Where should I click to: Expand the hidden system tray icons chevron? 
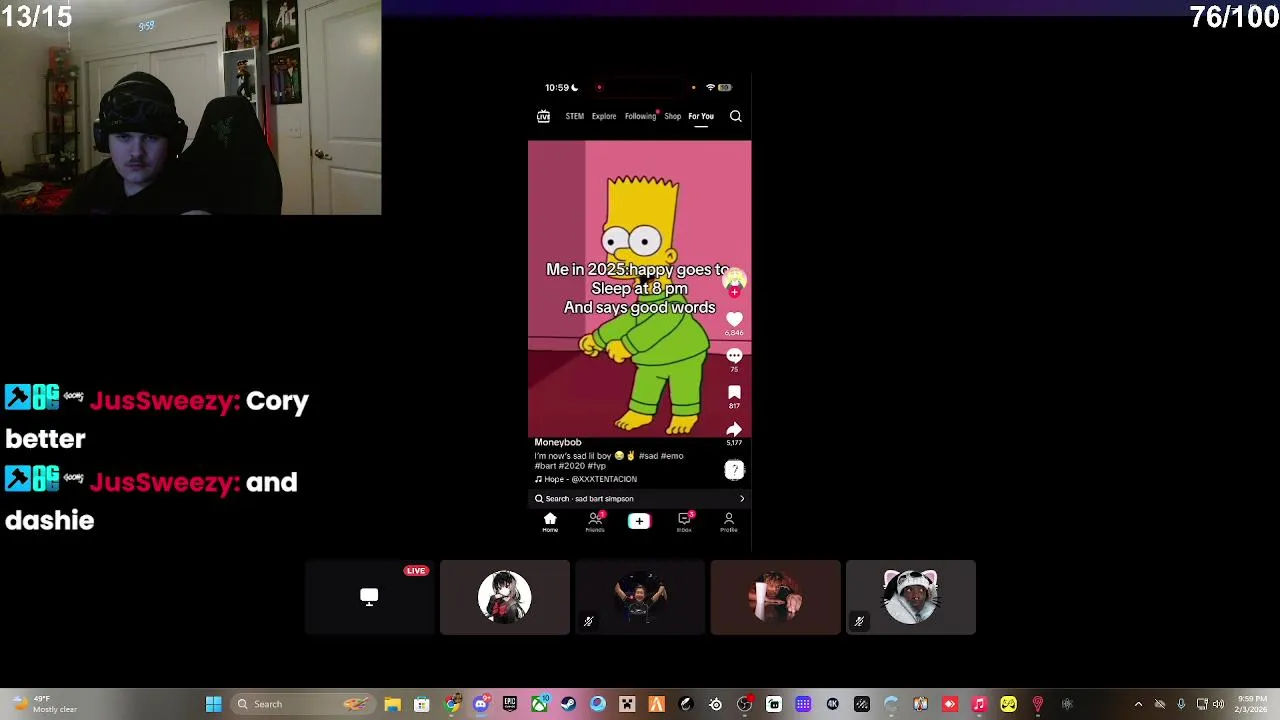click(1138, 704)
